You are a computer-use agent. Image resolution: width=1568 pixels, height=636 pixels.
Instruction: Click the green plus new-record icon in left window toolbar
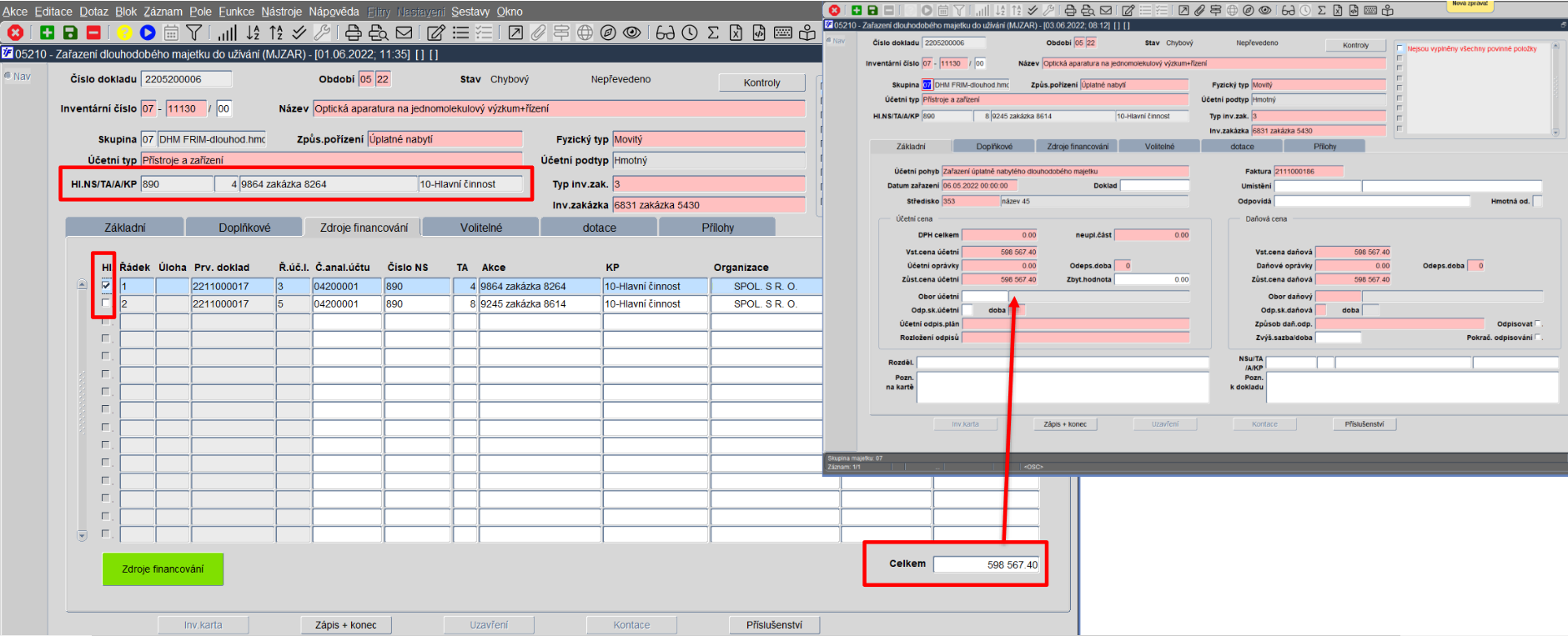point(47,33)
